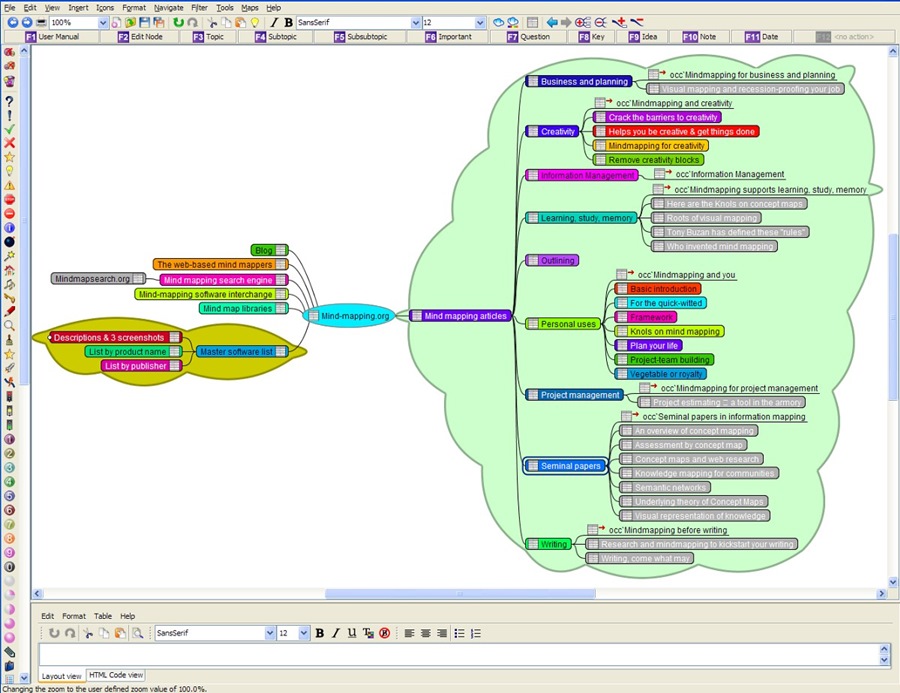Viewport: 900px width, 693px height.
Task: Click the horizontal scrollbar thumb of map
Action: point(460,594)
